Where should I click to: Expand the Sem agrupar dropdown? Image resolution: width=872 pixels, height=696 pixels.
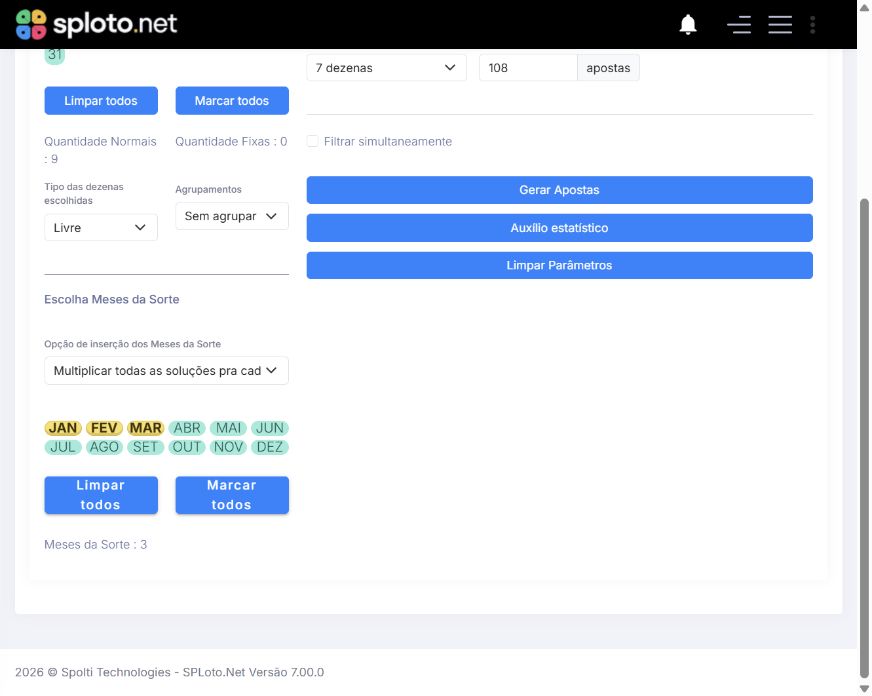click(x=232, y=216)
